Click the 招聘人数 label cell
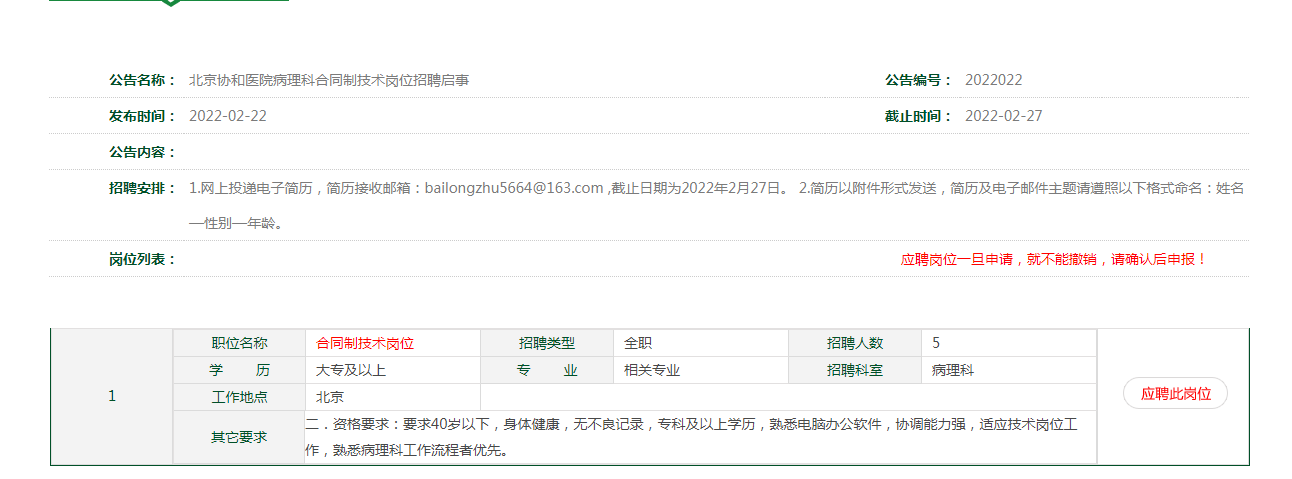This screenshot has width=1292, height=479. [x=854, y=344]
